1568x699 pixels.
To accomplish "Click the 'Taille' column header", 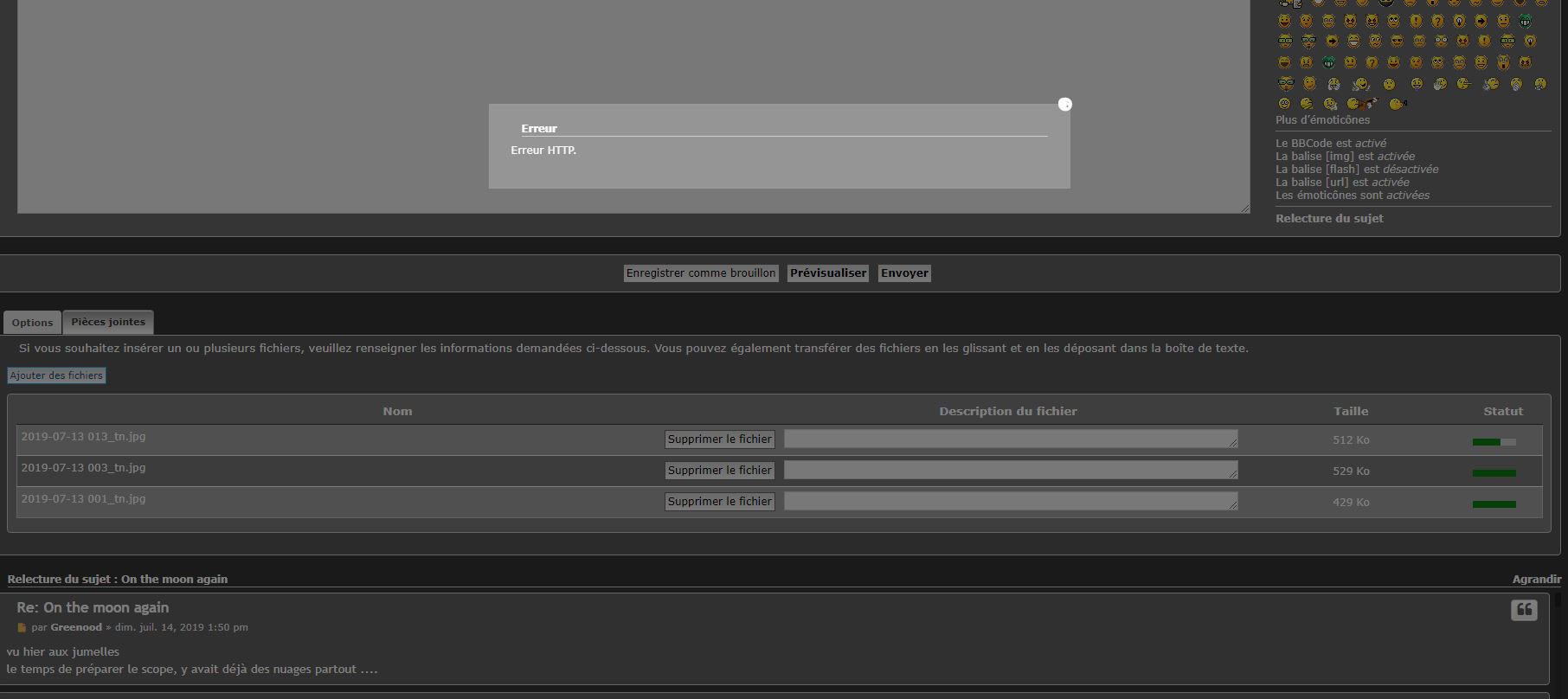I will (x=1351, y=412).
